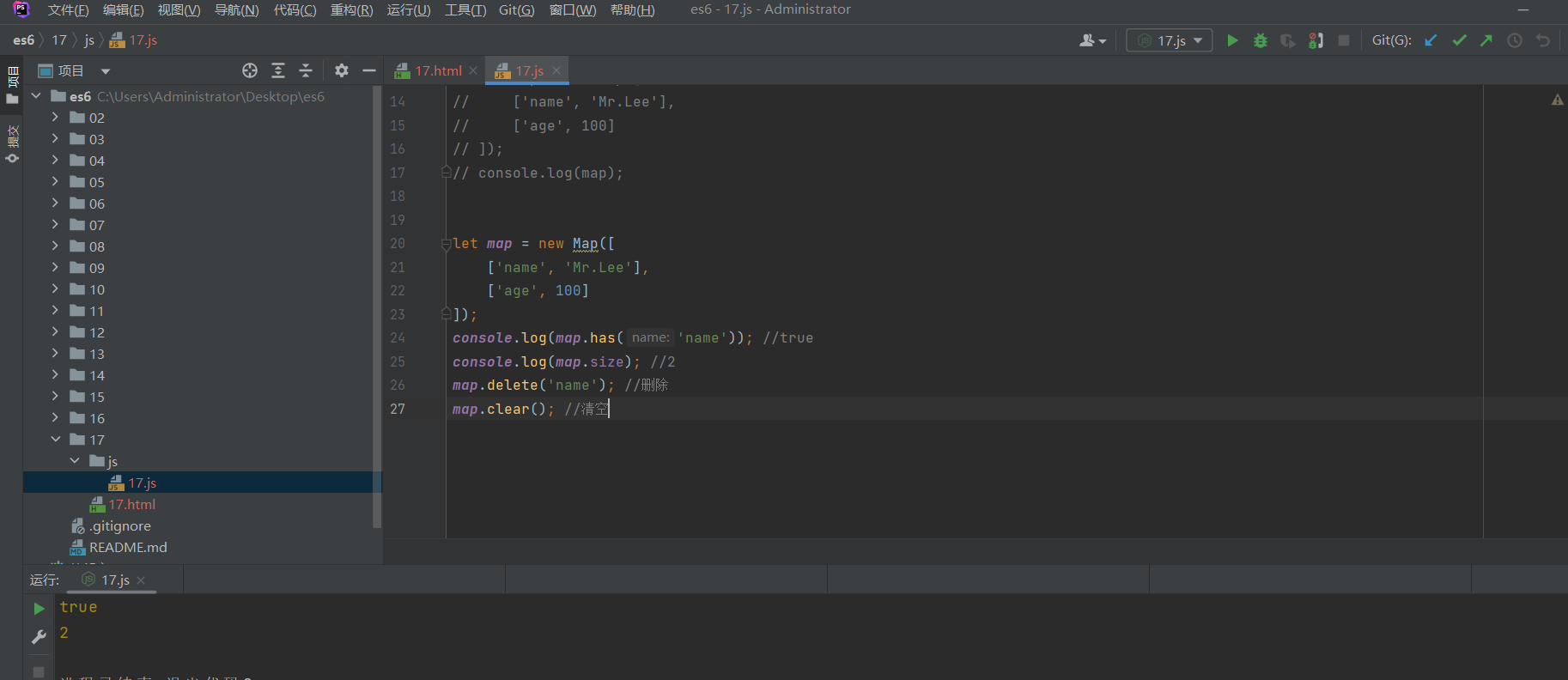The width and height of the screenshot is (1568, 680).
Task: Push commits with Git green arrow
Action: pyautogui.click(x=1486, y=40)
